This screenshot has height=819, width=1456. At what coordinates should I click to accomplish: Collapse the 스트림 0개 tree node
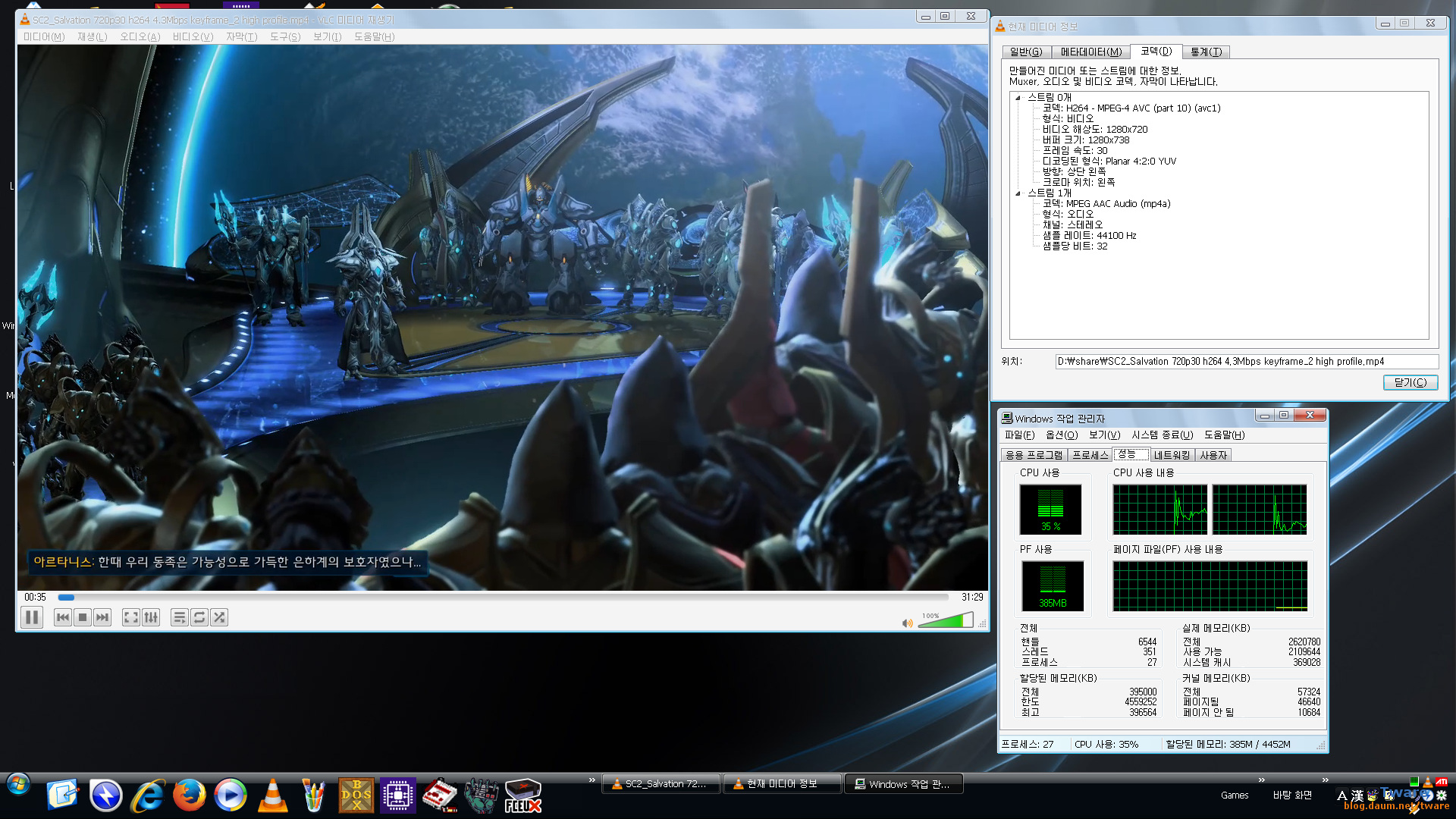tap(1018, 98)
